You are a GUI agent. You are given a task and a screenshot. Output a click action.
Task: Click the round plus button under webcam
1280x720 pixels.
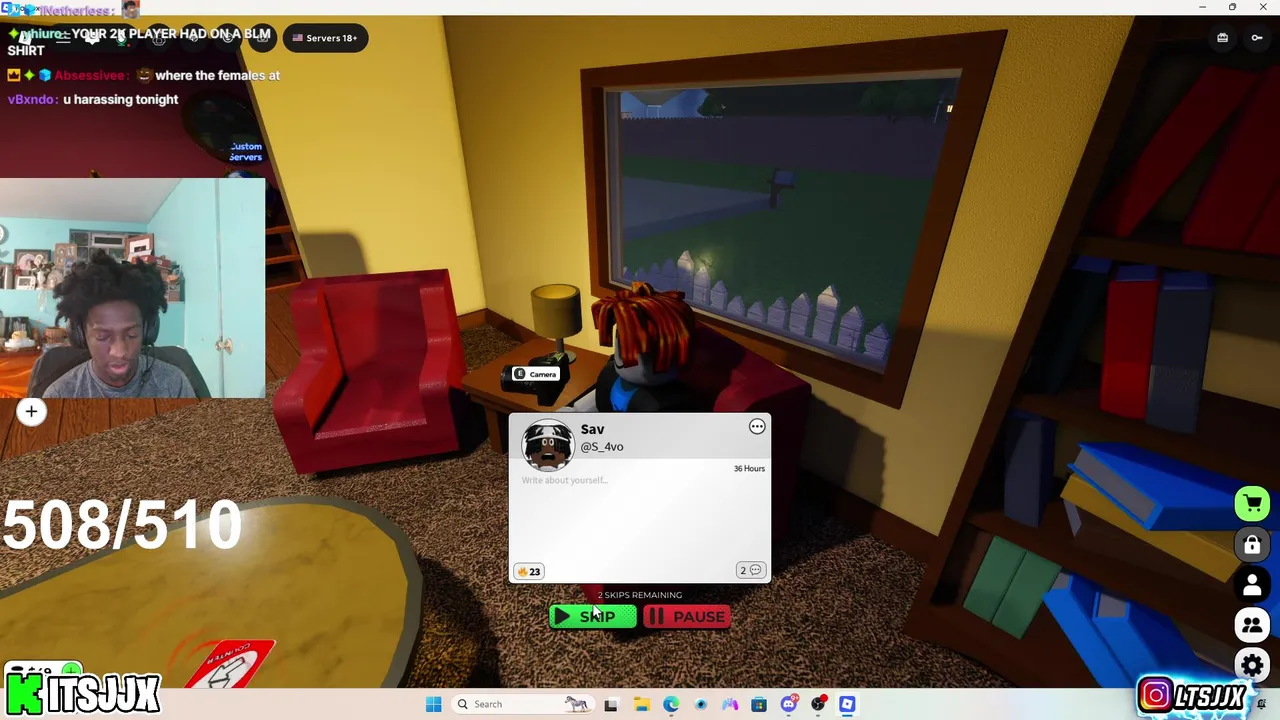tap(31, 411)
